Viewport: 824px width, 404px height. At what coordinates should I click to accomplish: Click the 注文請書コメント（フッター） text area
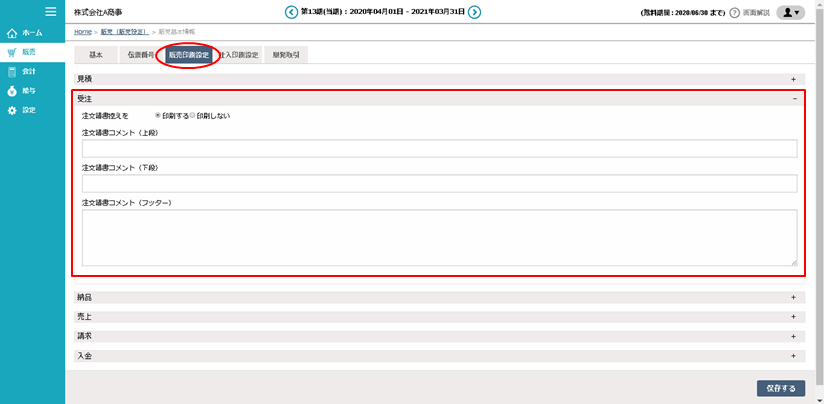pyautogui.click(x=439, y=237)
